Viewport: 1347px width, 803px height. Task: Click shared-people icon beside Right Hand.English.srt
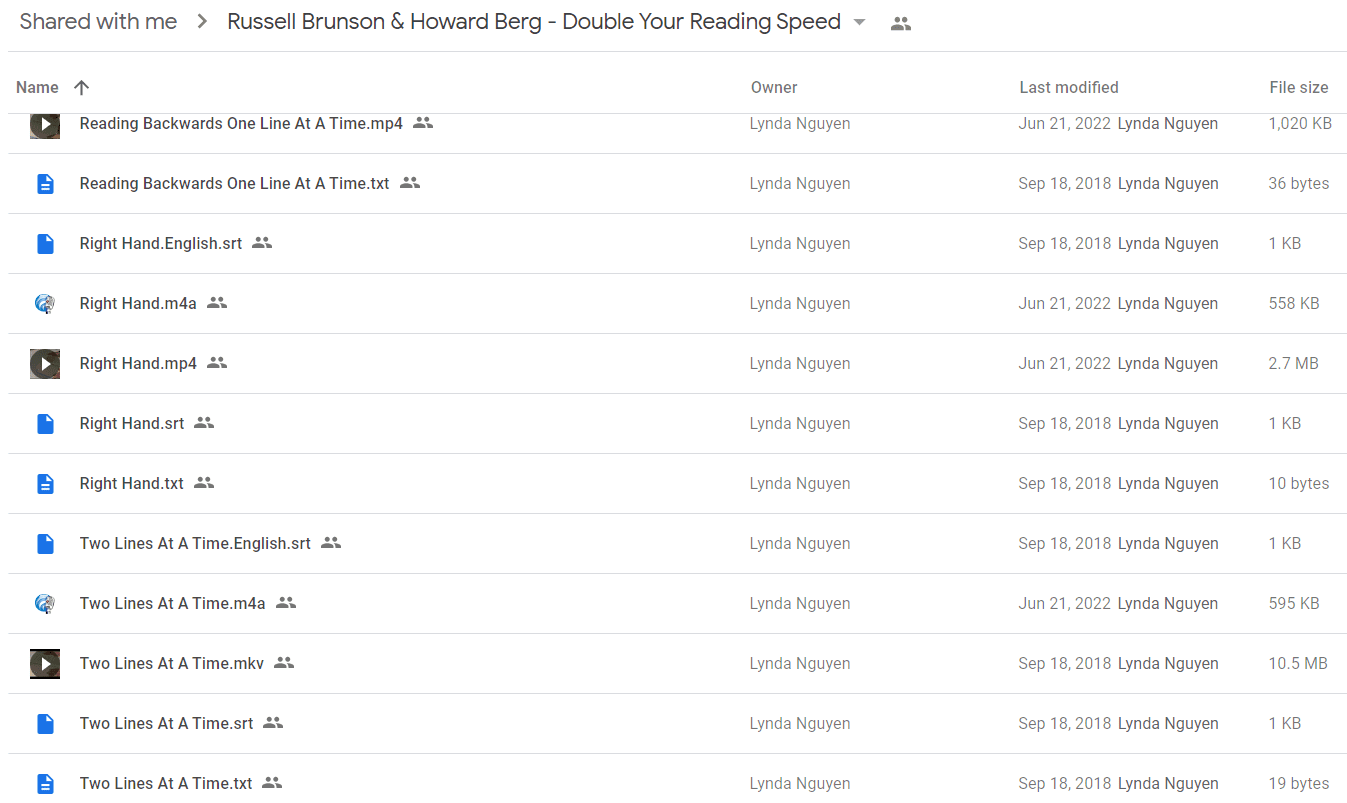click(x=262, y=243)
